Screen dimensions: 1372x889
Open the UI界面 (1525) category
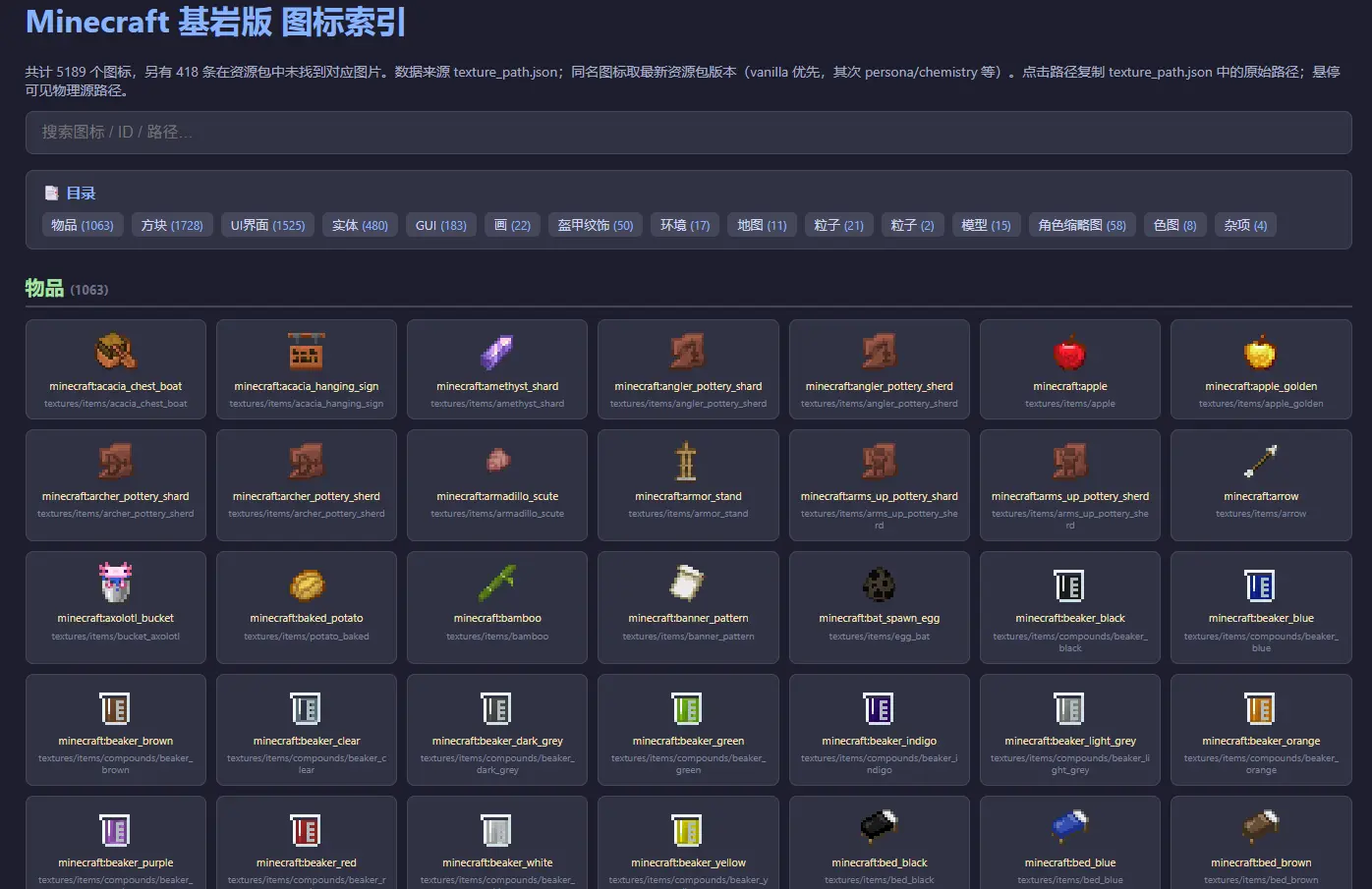(x=267, y=225)
